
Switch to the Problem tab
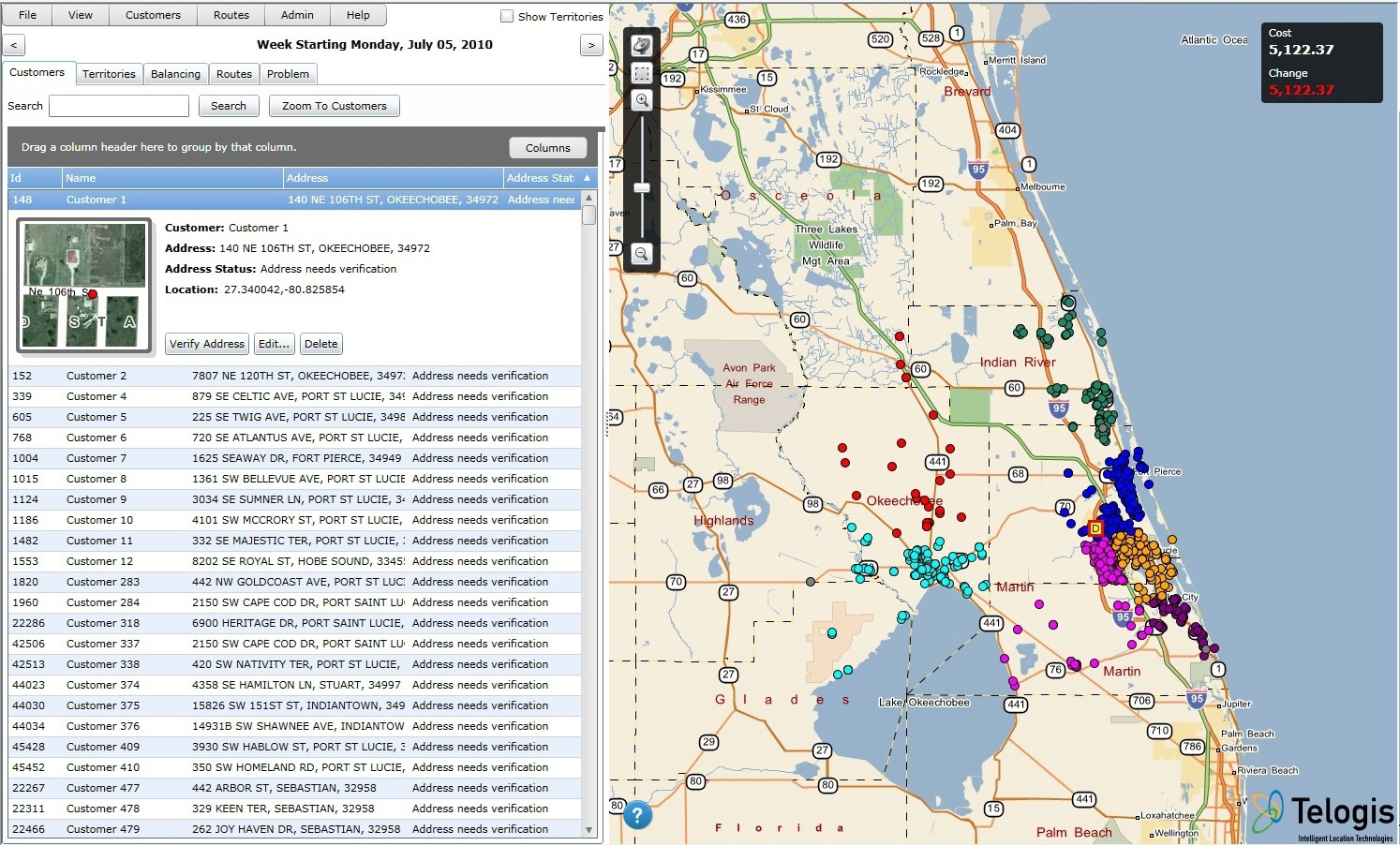pos(288,73)
